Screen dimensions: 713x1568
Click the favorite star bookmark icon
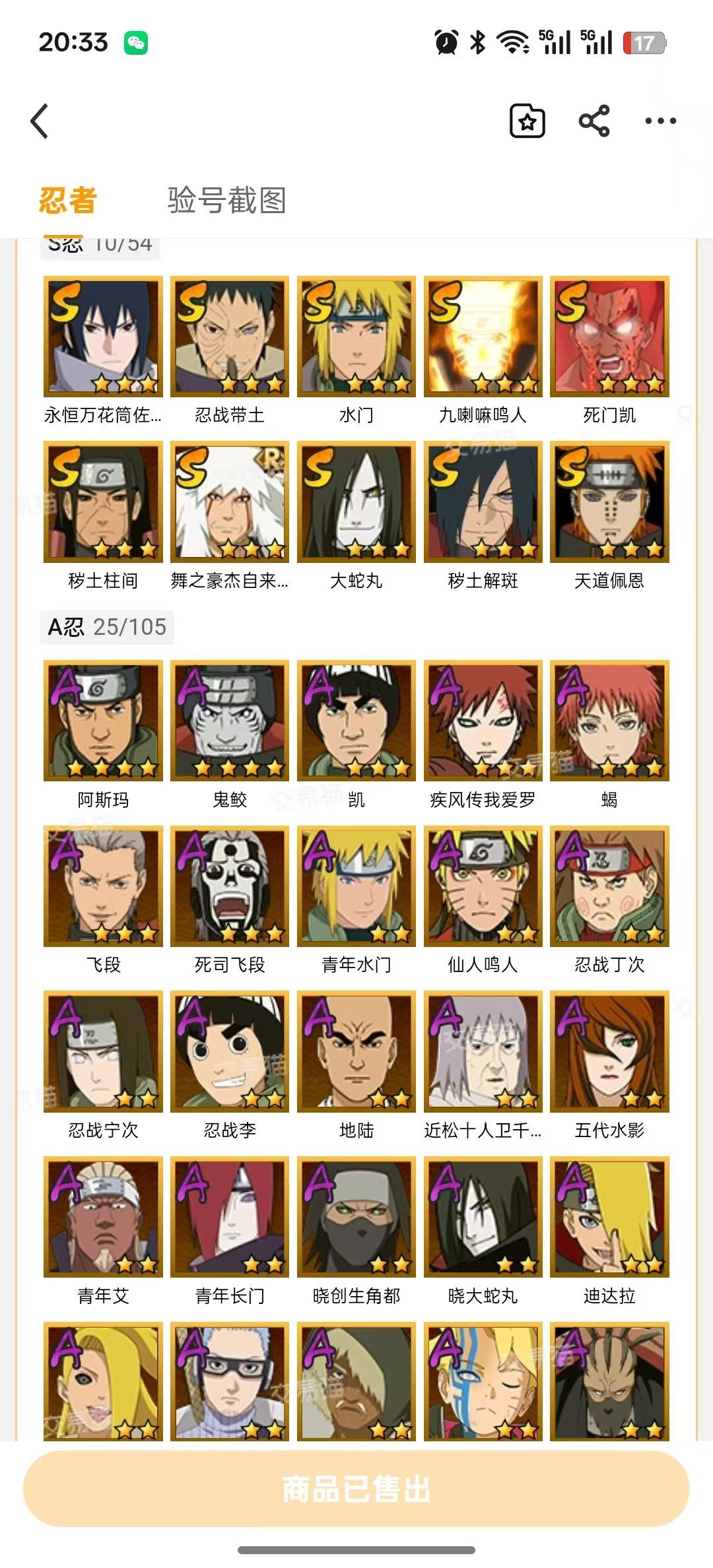(x=527, y=121)
